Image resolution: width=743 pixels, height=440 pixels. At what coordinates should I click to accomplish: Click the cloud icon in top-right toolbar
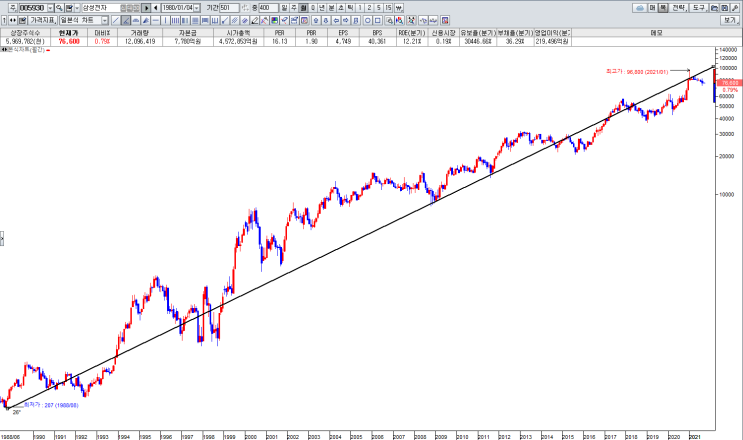coord(640,8)
